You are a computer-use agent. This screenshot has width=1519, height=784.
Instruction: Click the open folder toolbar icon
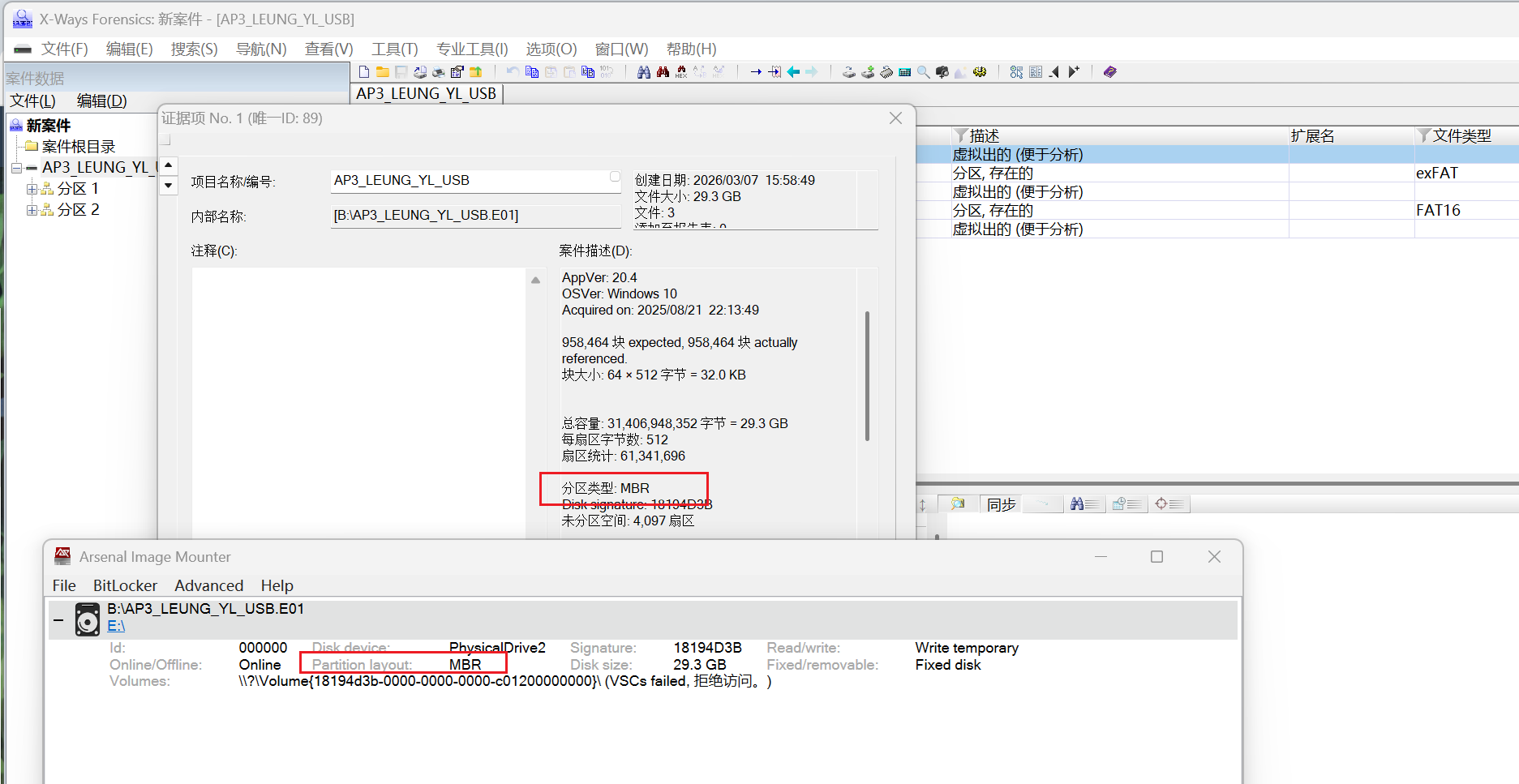tap(382, 72)
